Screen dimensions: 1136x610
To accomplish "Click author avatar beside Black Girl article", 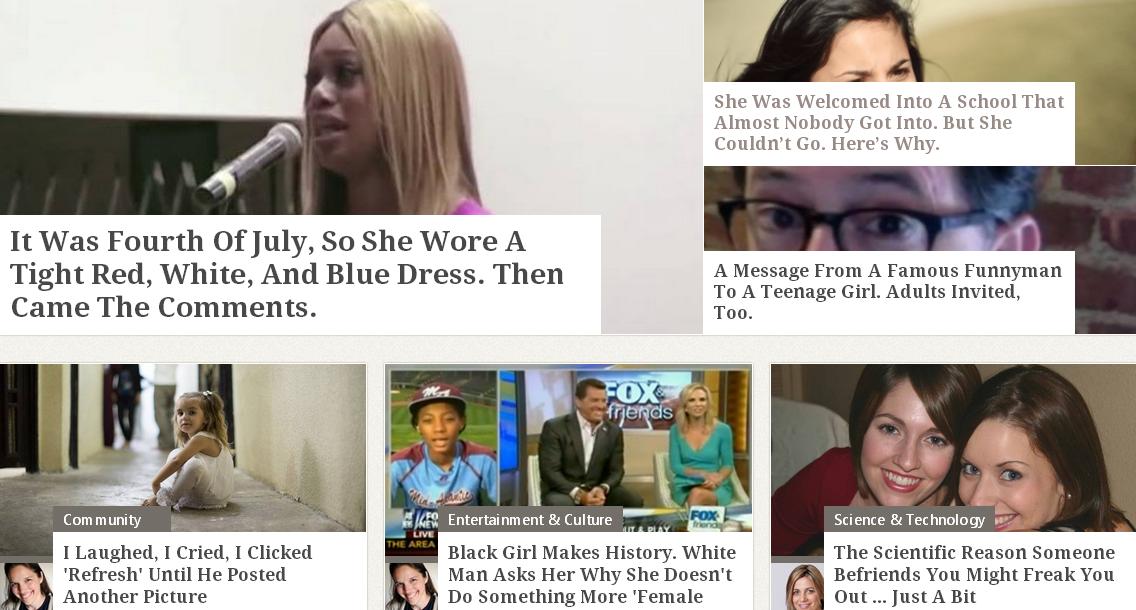I will coord(412,586).
